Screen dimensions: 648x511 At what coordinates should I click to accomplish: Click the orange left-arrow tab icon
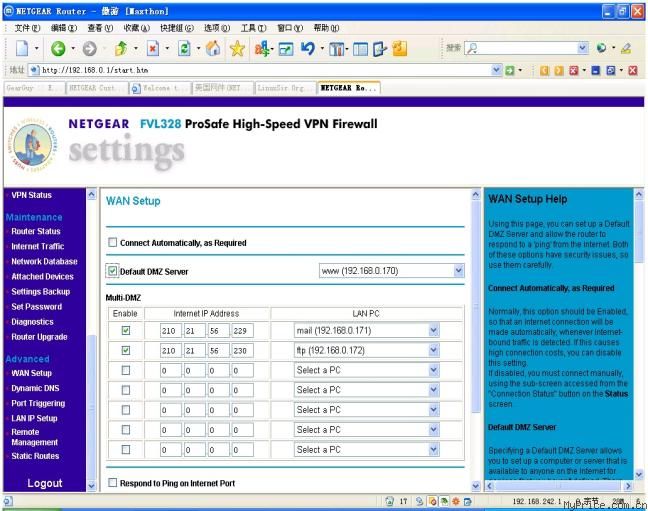[x=545, y=70]
